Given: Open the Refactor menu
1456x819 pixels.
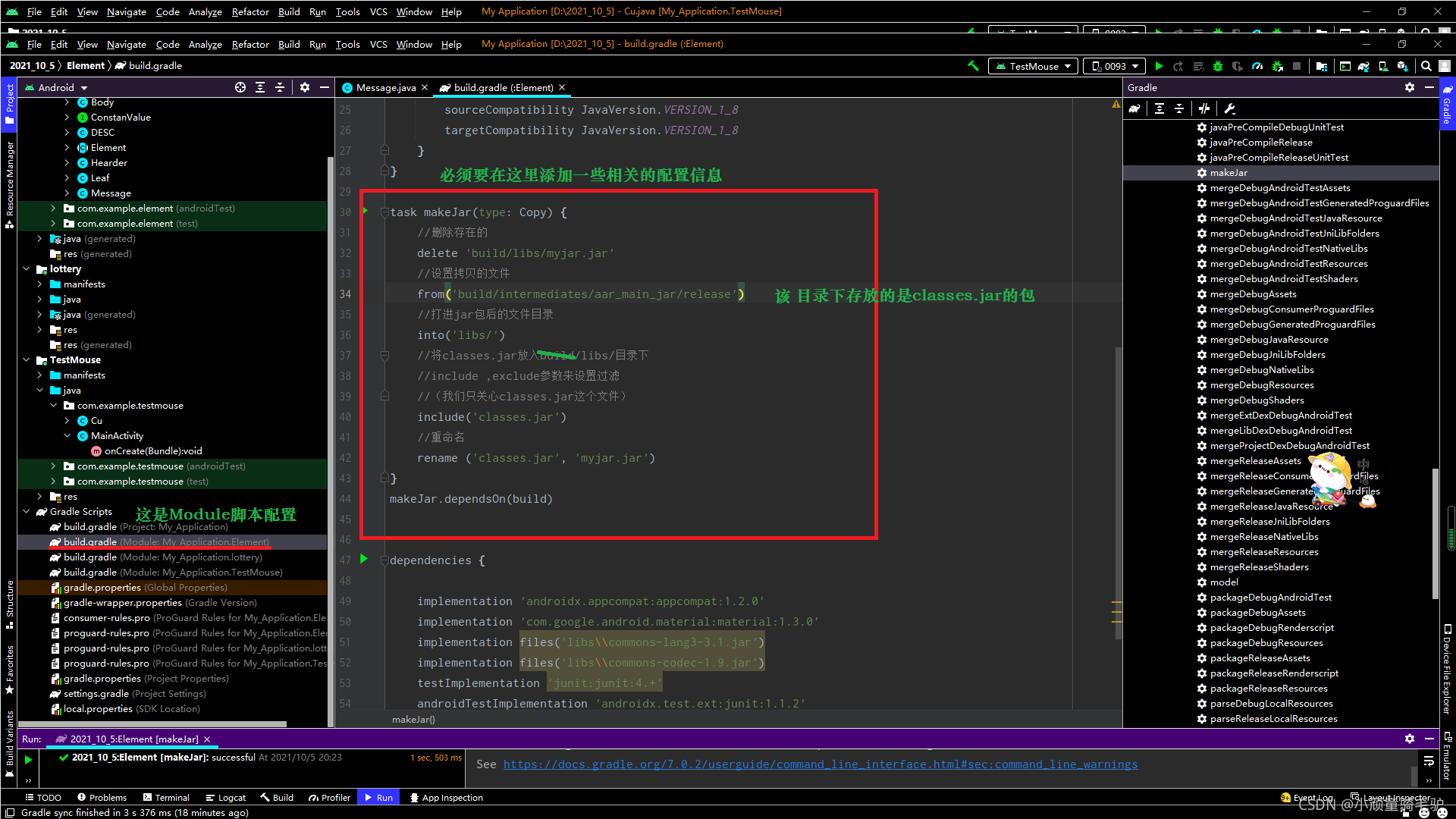Looking at the screenshot, I should pos(249,45).
